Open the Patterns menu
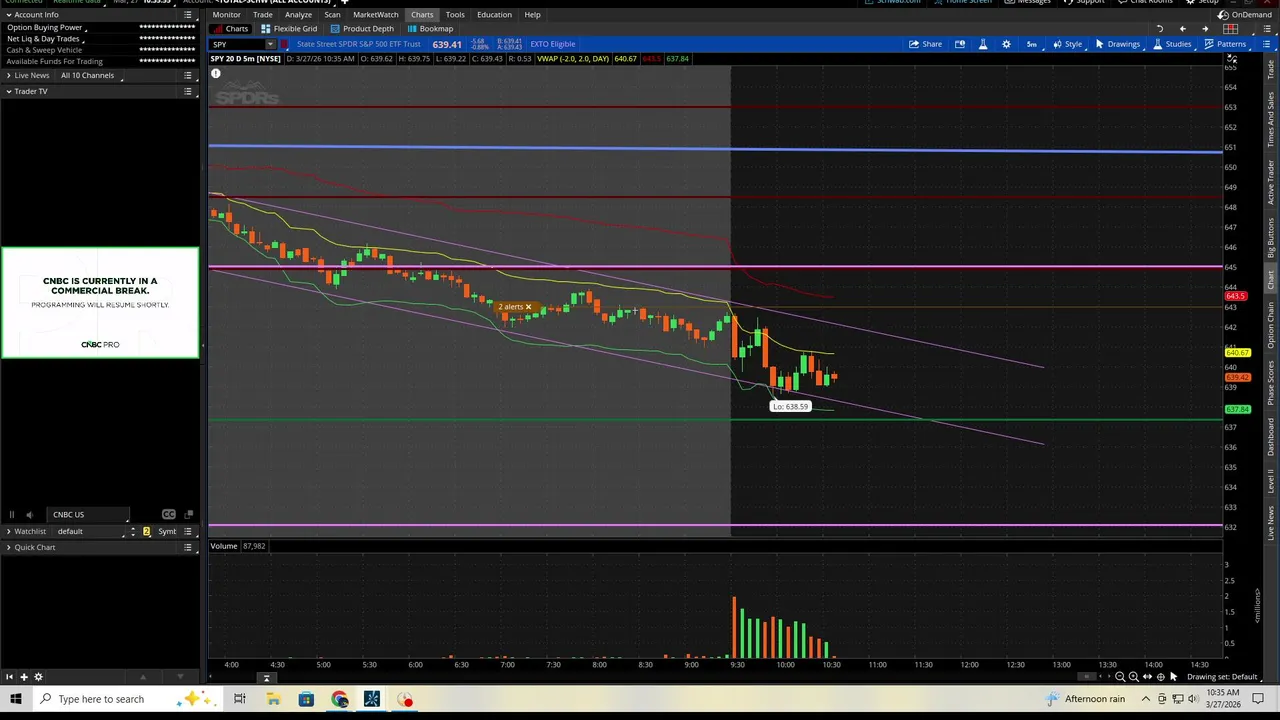The height and width of the screenshot is (720, 1280). coord(1225,44)
